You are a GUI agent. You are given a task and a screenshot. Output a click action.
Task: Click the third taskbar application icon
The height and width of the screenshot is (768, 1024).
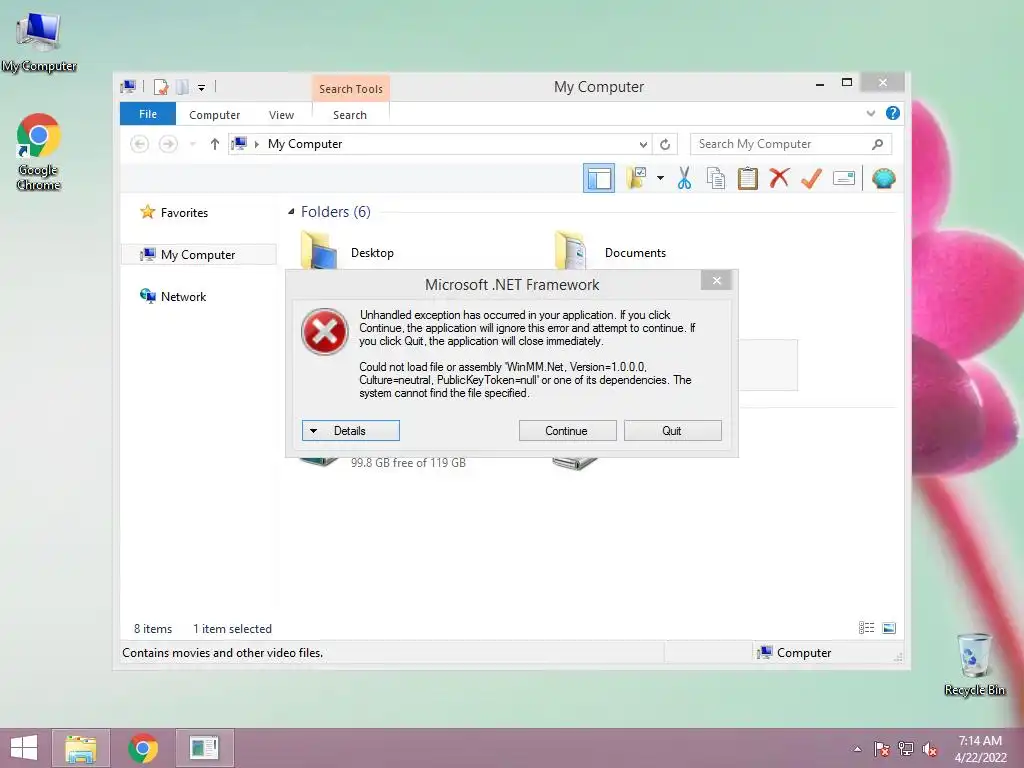click(204, 748)
